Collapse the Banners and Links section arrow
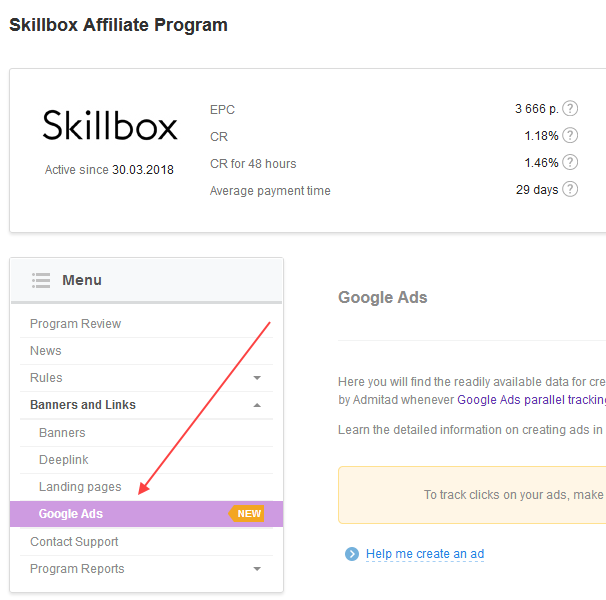This screenshot has height=600, width=606. [x=257, y=405]
